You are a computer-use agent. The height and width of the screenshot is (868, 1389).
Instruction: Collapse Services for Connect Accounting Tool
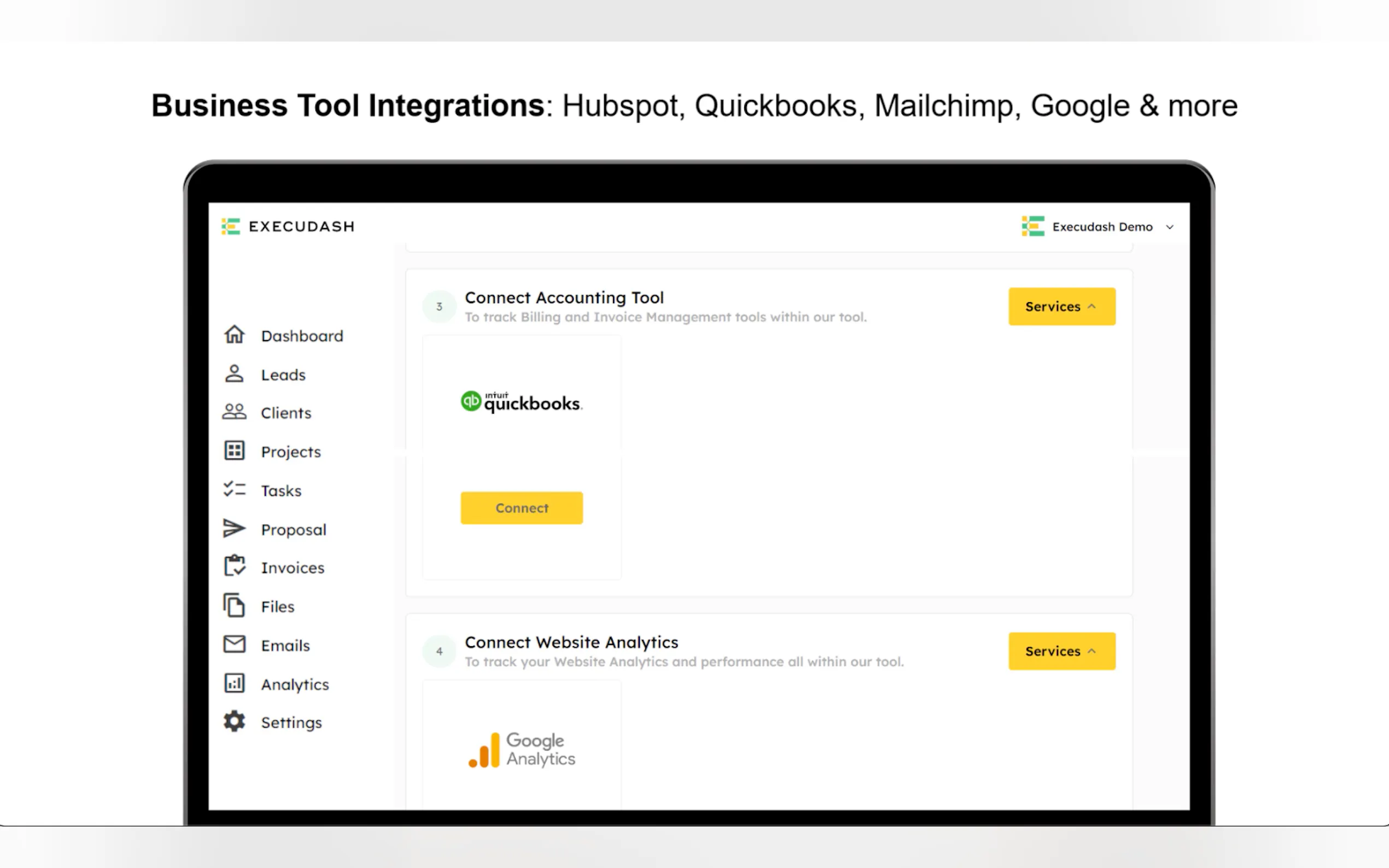pyautogui.click(x=1061, y=307)
